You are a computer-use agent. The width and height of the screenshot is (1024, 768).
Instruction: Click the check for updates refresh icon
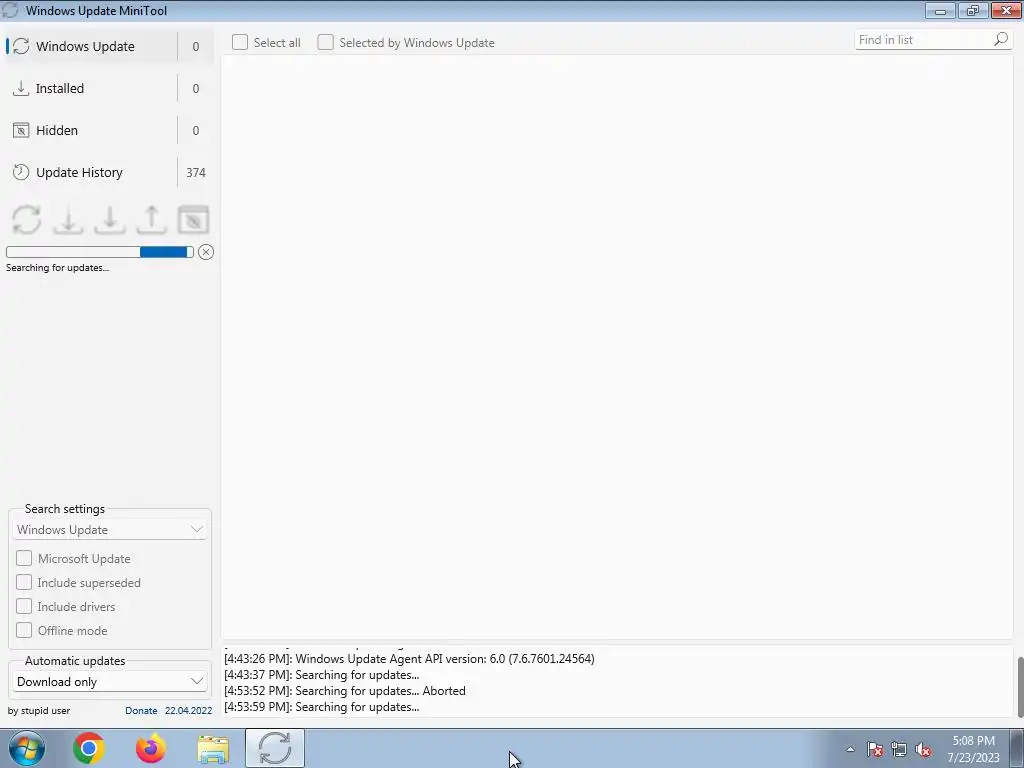click(x=27, y=219)
